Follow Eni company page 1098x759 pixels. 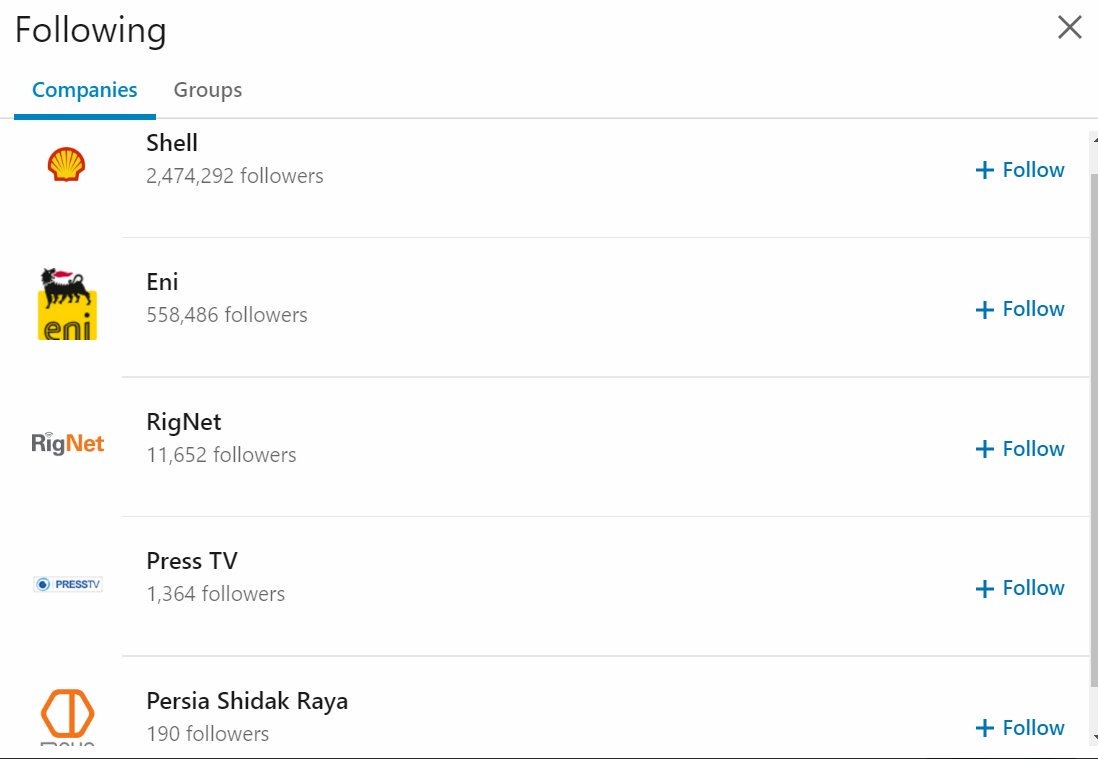(x=1020, y=309)
